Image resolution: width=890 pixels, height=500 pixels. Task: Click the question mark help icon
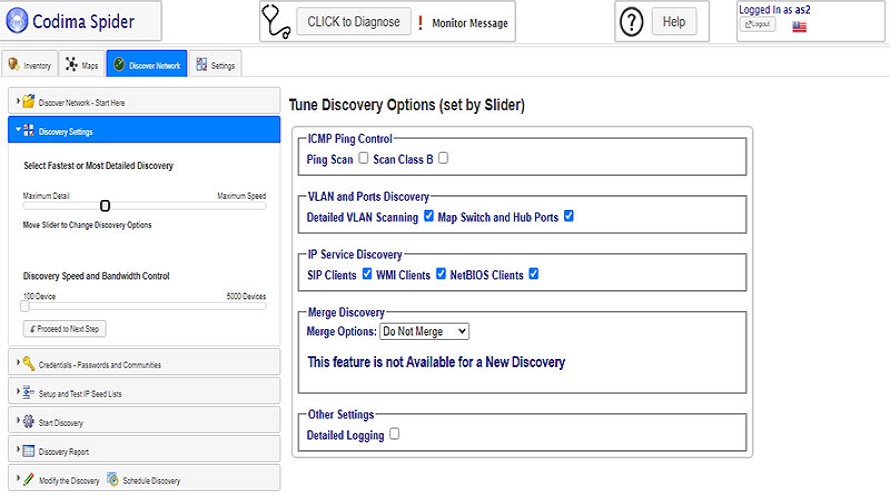[631, 22]
